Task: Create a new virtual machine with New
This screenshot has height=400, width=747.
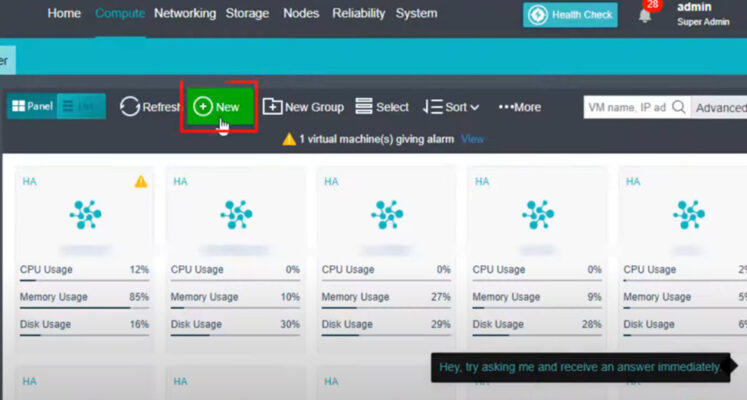Action: click(220, 107)
